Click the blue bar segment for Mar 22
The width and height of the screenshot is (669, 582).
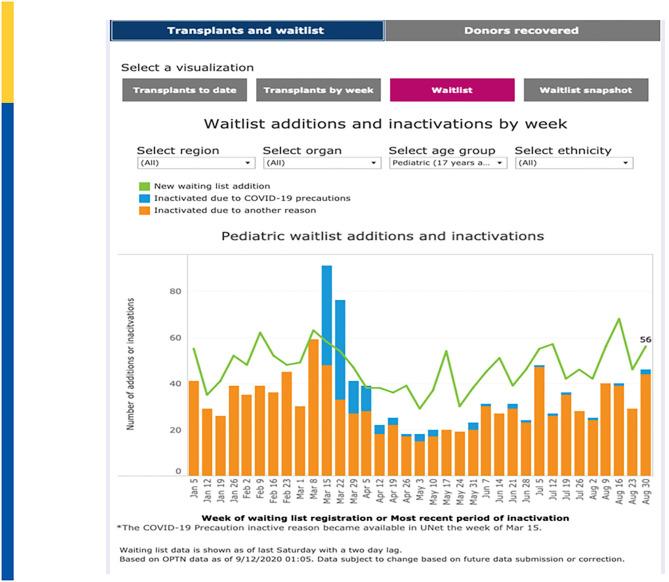click(x=340, y=349)
